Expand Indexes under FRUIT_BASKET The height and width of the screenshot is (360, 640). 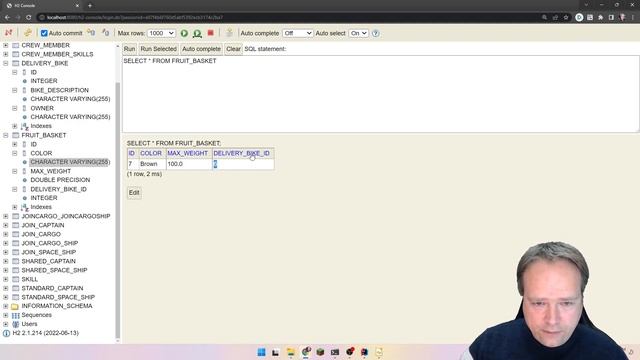(x=15, y=207)
